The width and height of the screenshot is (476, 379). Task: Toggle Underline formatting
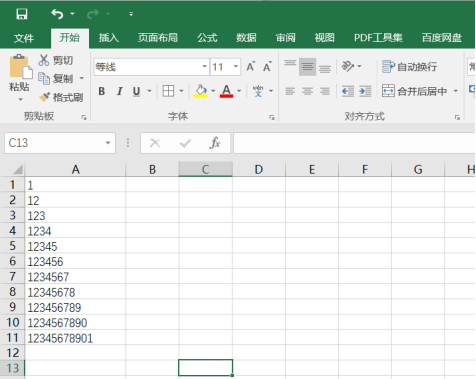136,91
